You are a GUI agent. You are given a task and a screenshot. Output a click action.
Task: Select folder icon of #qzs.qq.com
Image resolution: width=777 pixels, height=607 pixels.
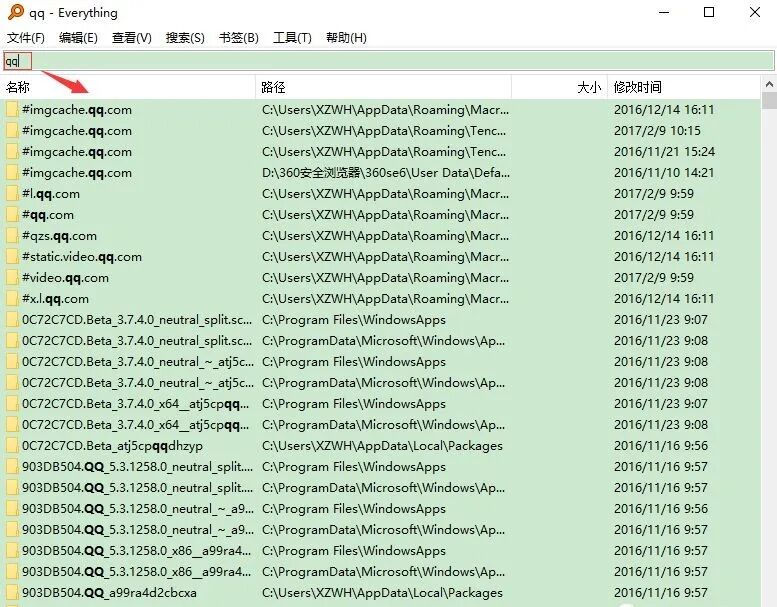[x=12, y=236]
